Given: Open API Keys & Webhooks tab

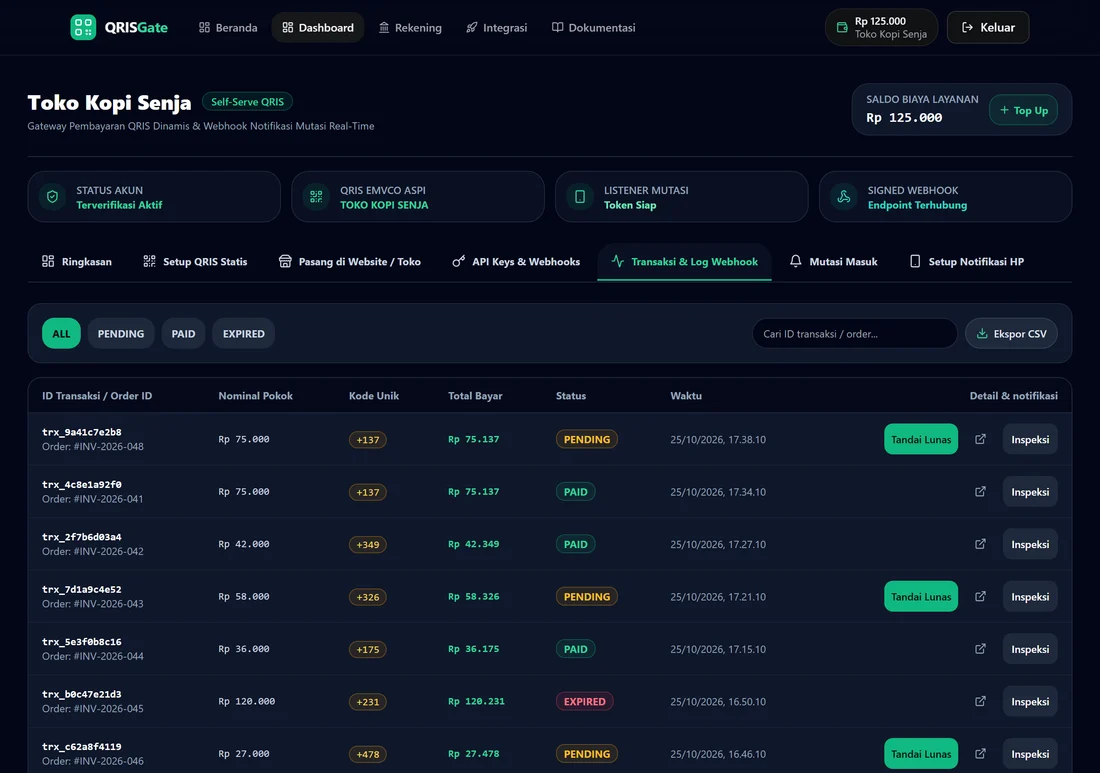Looking at the screenshot, I should tap(516, 262).
